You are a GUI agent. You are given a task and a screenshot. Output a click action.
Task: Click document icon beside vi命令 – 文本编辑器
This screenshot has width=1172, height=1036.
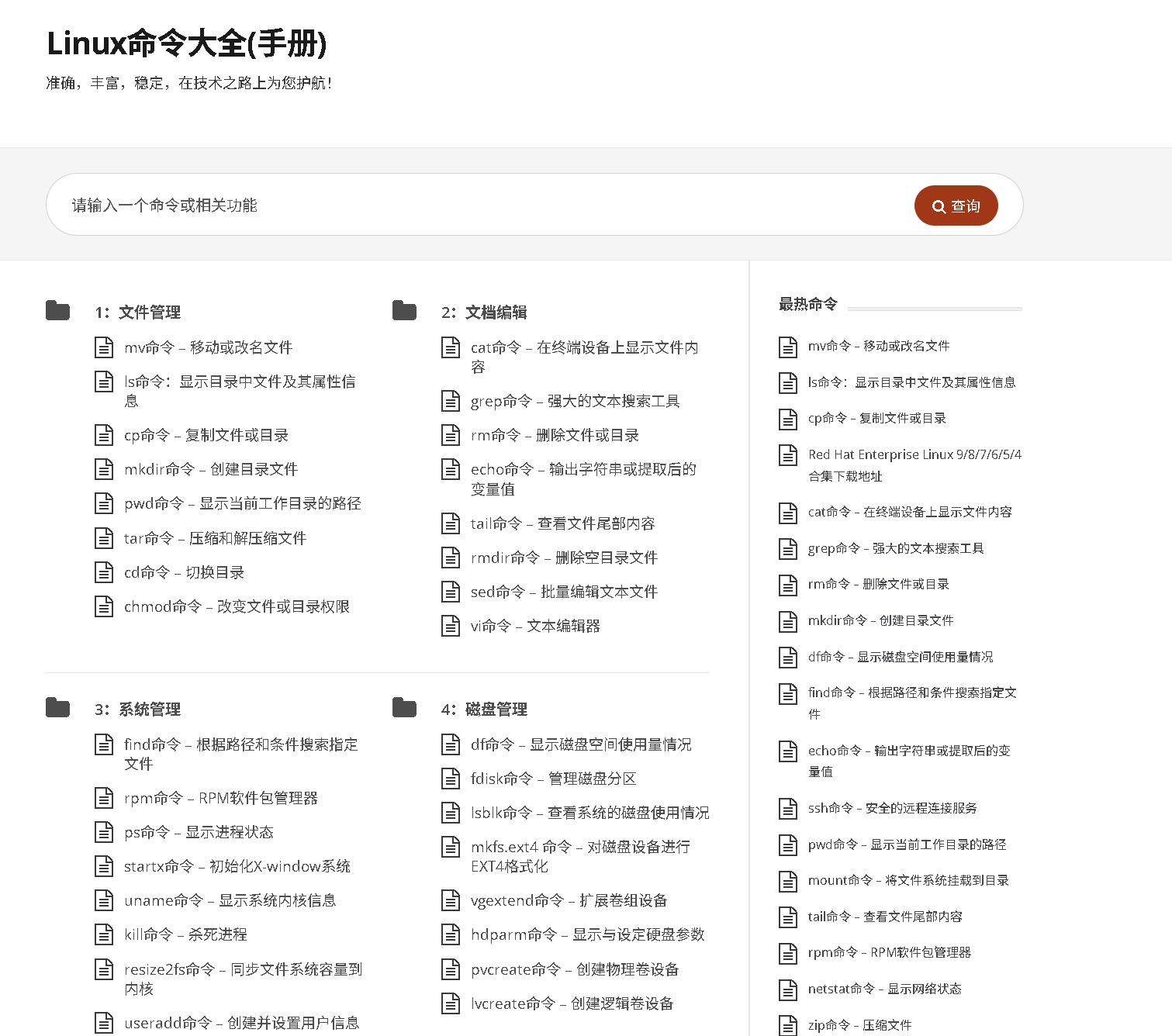451,626
